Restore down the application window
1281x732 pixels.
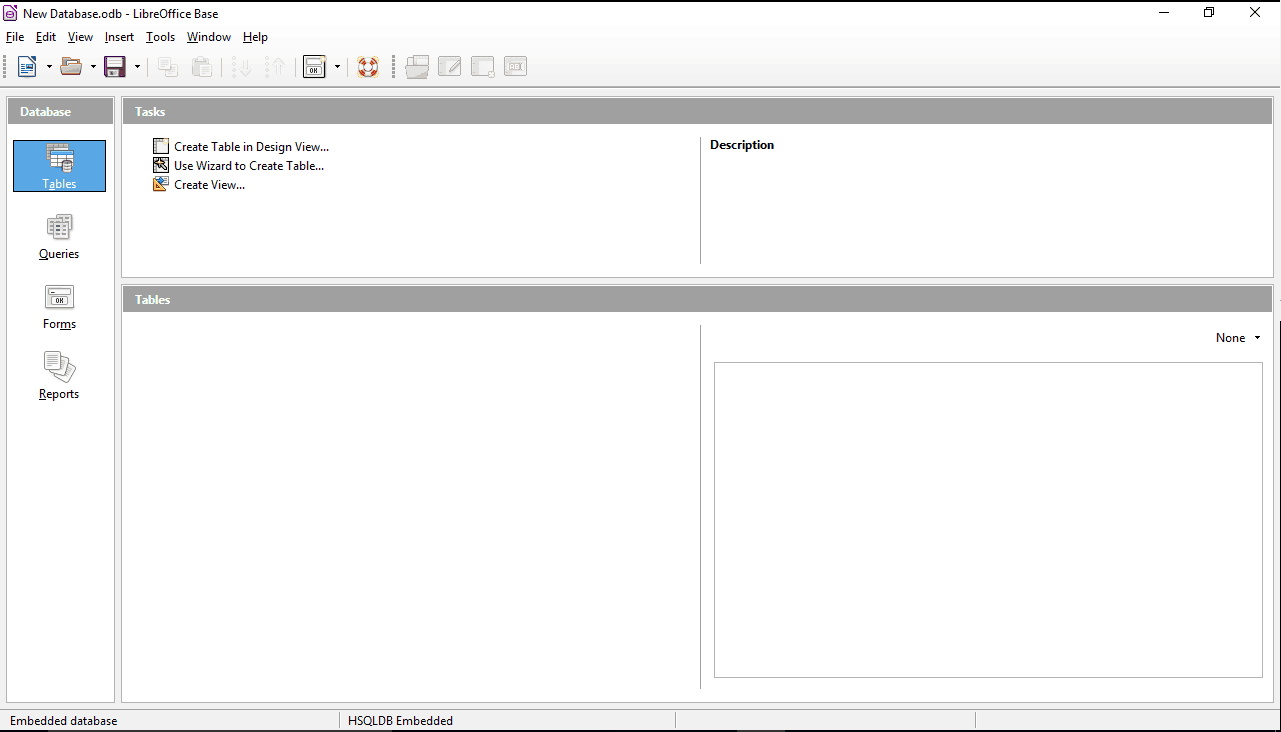(1209, 13)
